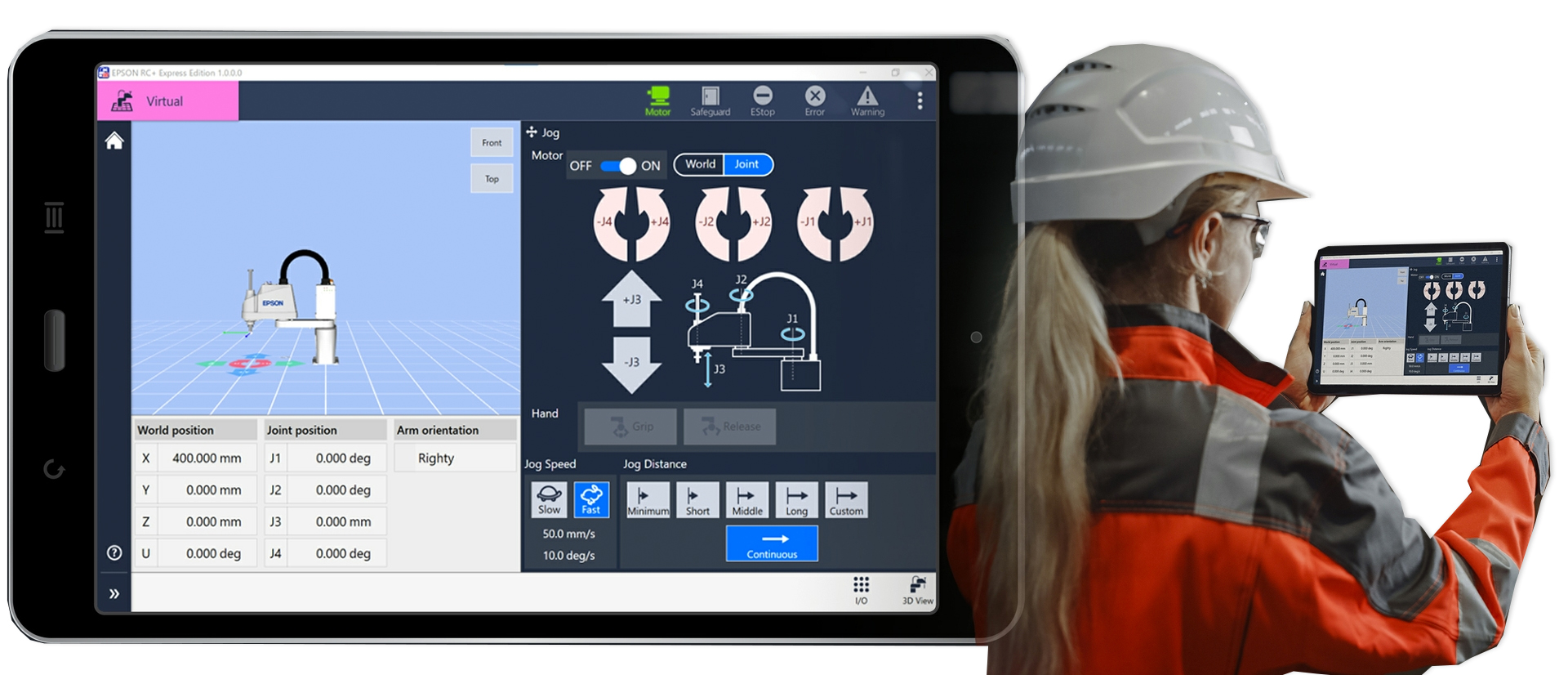Expand the sidebar with double chevron
Screen dimensions: 1568x675
(x=114, y=594)
